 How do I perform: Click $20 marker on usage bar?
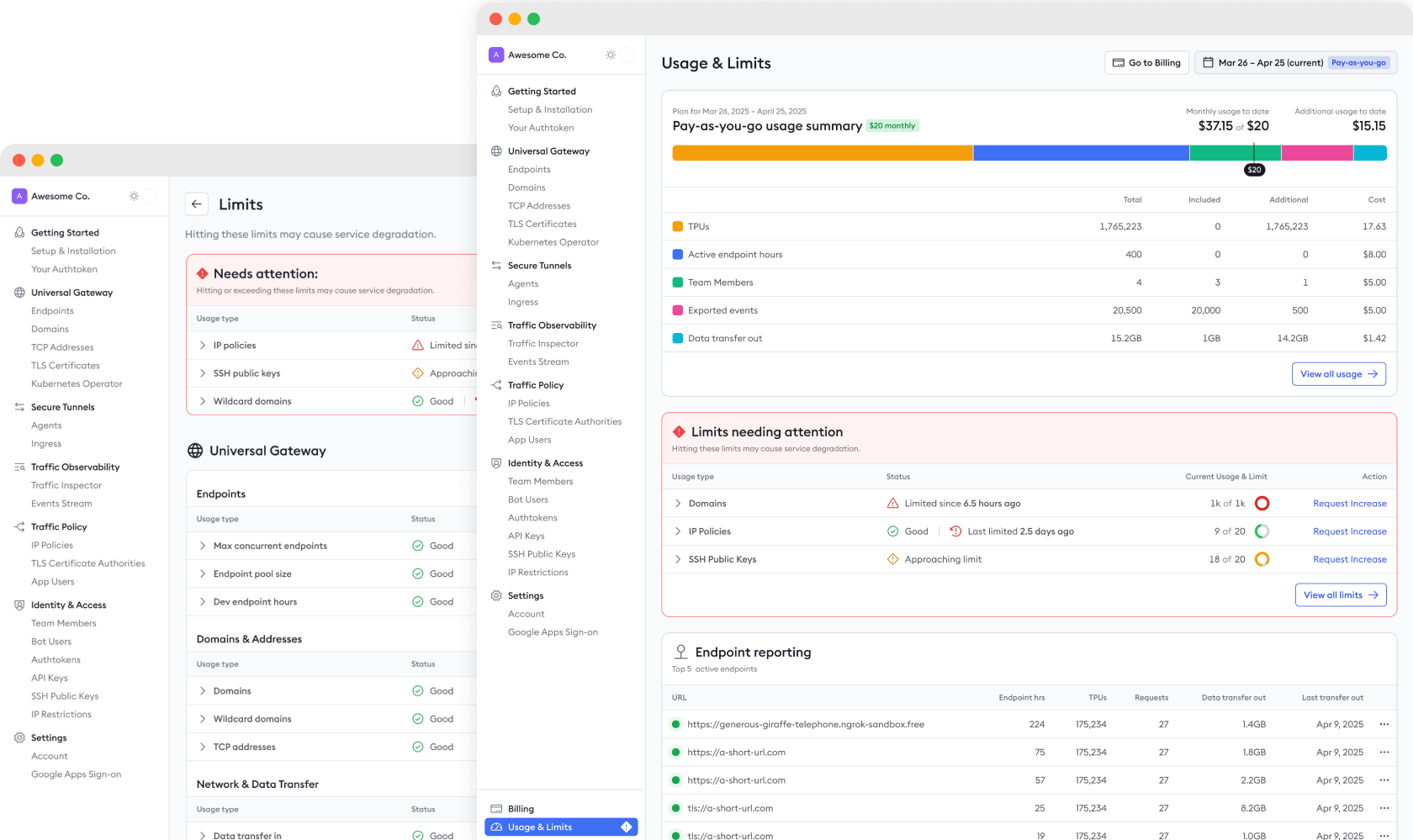point(1254,170)
